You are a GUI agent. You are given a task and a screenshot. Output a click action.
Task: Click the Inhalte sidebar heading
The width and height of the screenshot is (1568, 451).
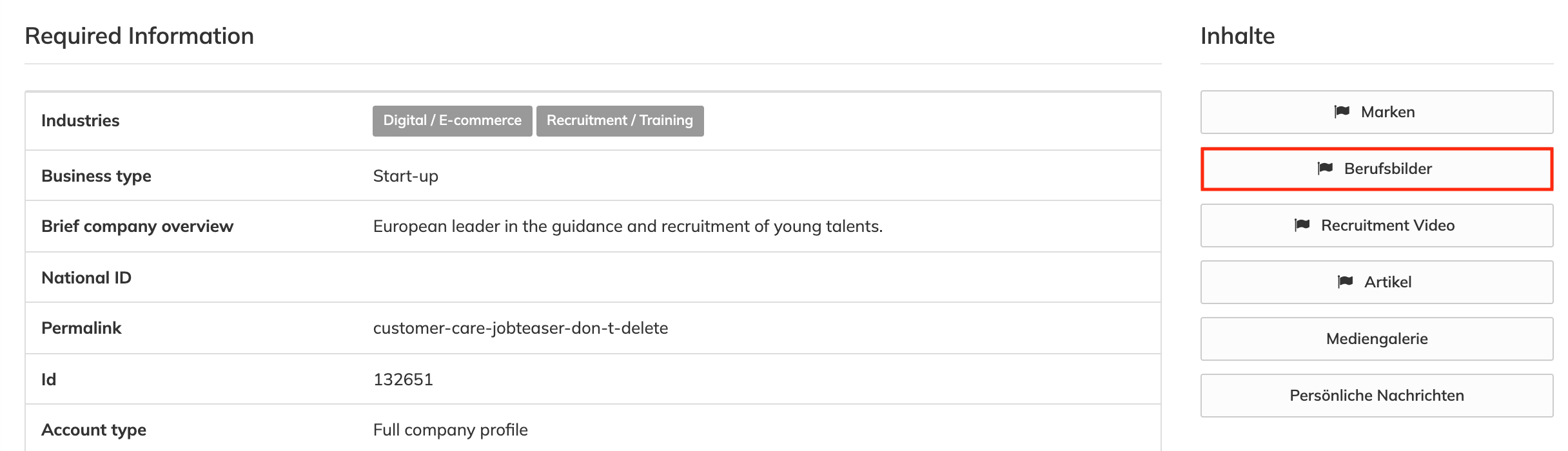point(1238,35)
